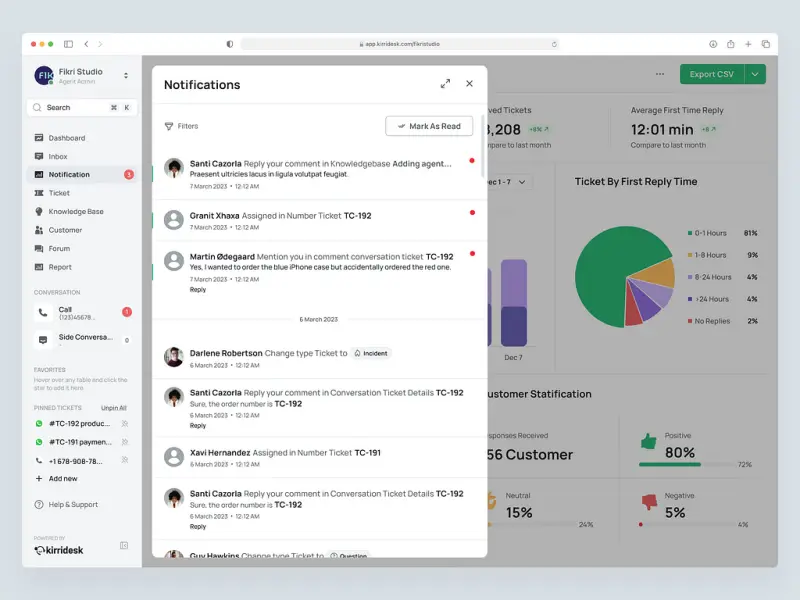Unpin the +1 678-908 phone ticket
The width and height of the screenshot is (800, 600).
125,461
